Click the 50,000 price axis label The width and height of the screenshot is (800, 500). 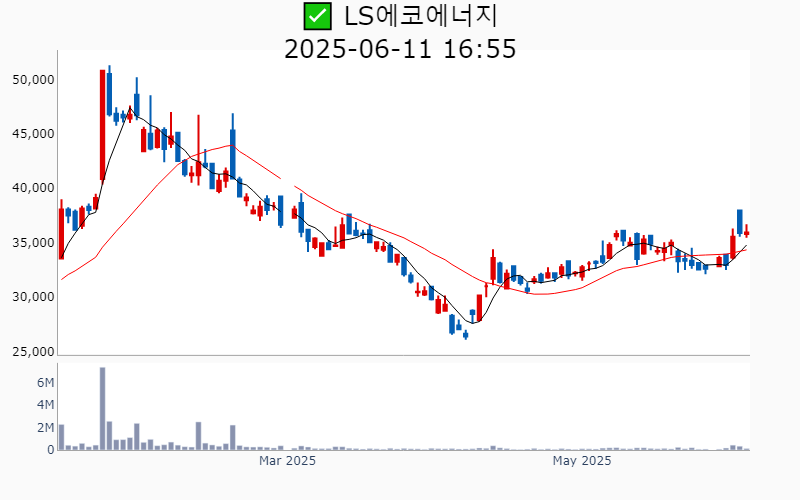[33, 80]
